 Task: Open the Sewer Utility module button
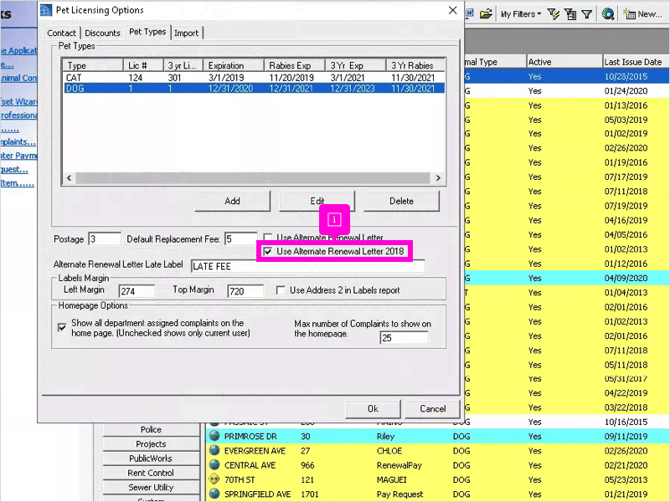pyautogui.click(x=151, y=487)
